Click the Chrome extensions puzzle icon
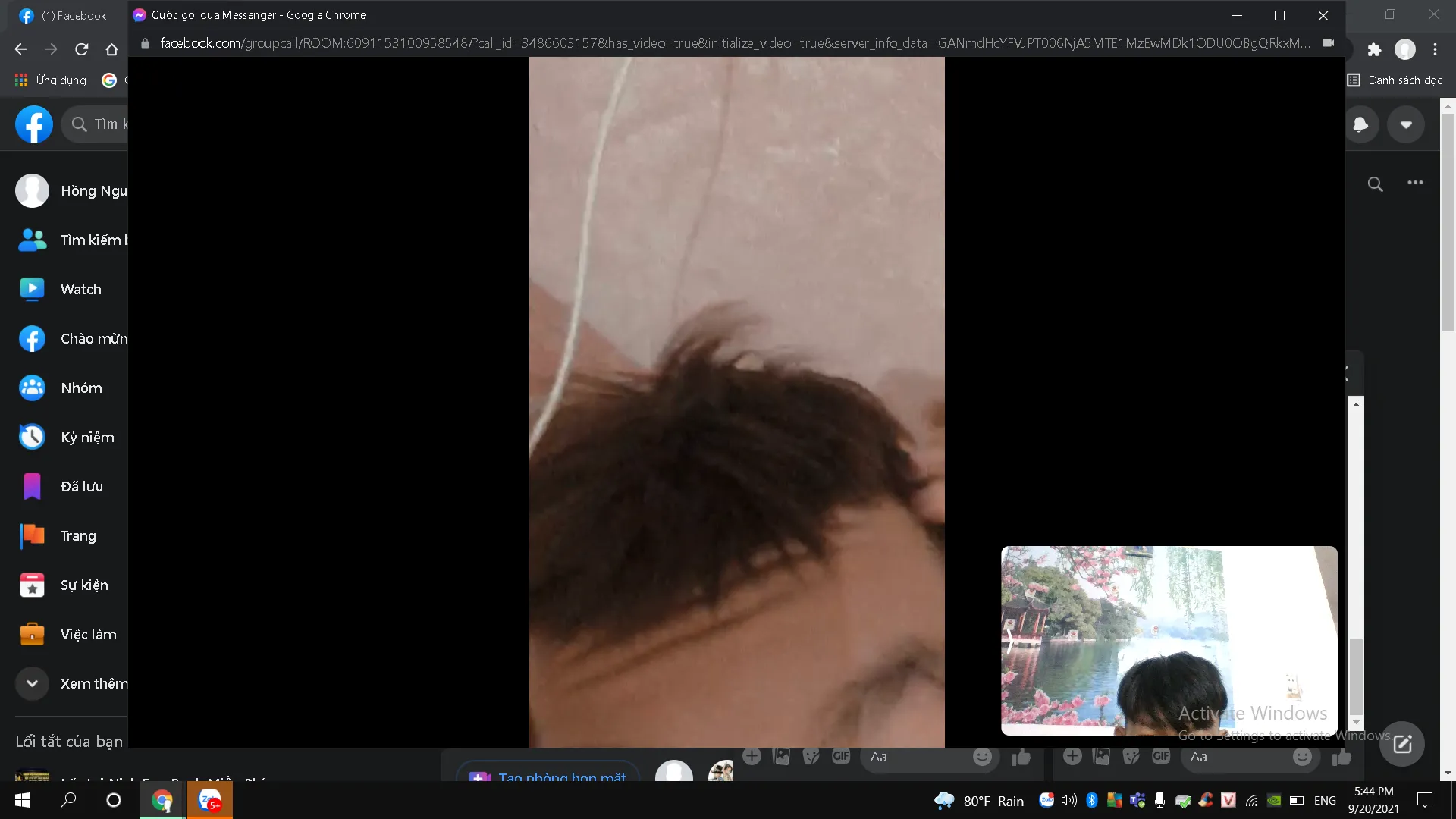 click(x=1374, y=50)
